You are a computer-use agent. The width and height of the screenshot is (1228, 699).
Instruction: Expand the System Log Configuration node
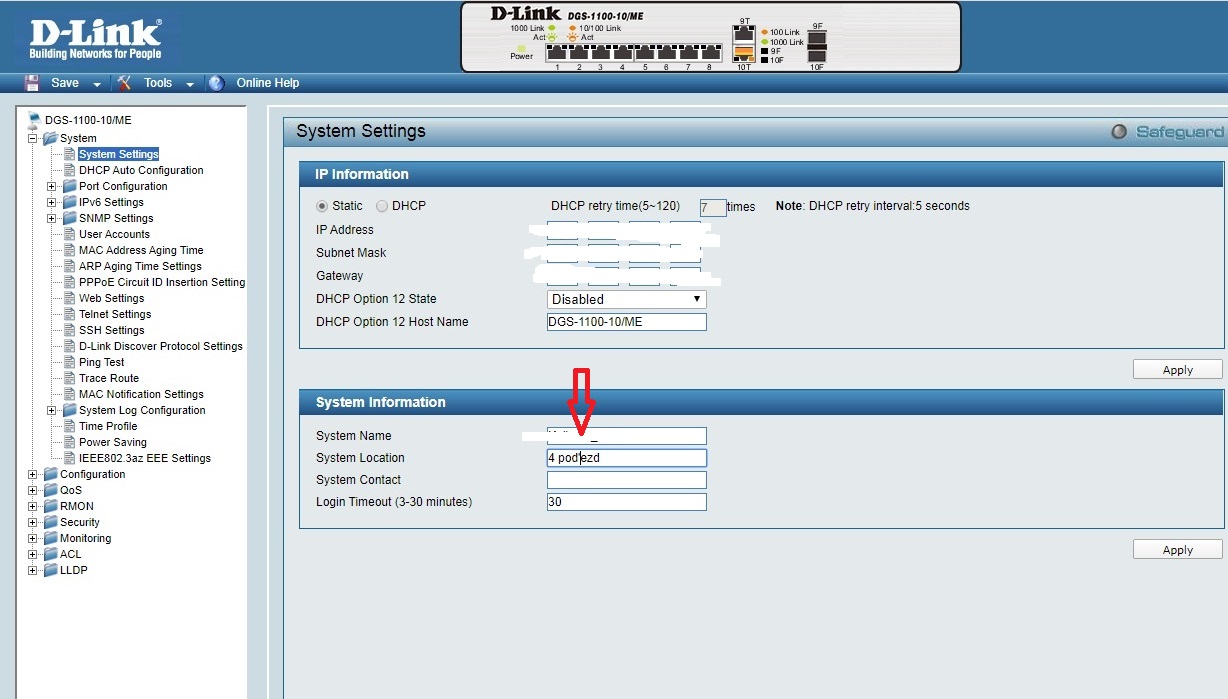(x=52, y=410)
